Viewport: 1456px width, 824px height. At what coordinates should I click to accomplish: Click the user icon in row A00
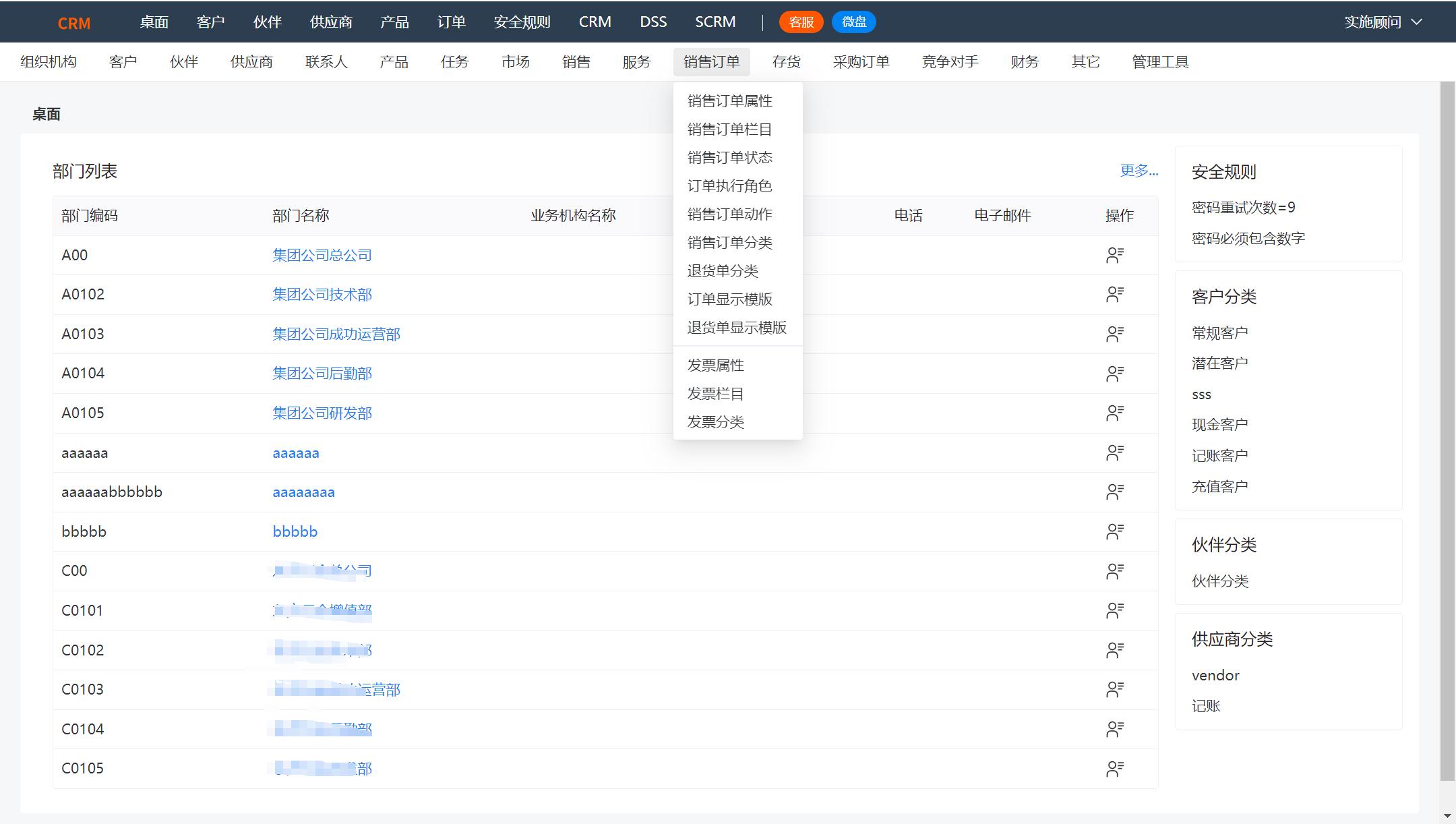(x=1114, y=255)
